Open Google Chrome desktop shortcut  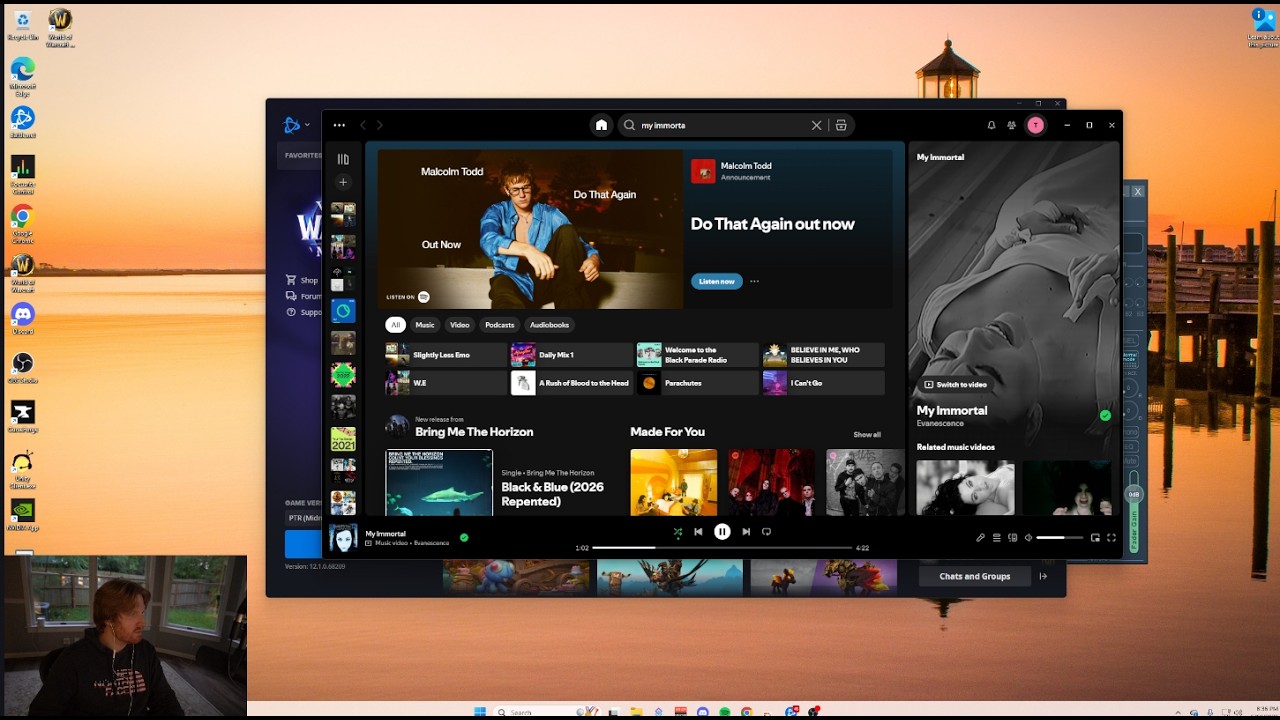pos(22,224)
